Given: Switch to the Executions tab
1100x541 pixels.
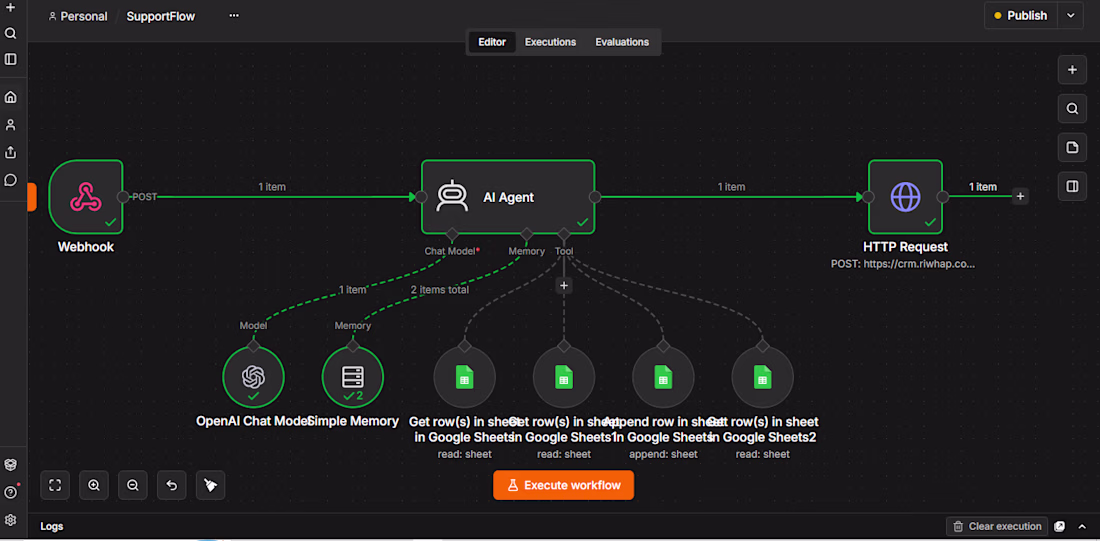Looking at the screenshot, I should pyautogui.click(x=551, y=42).
